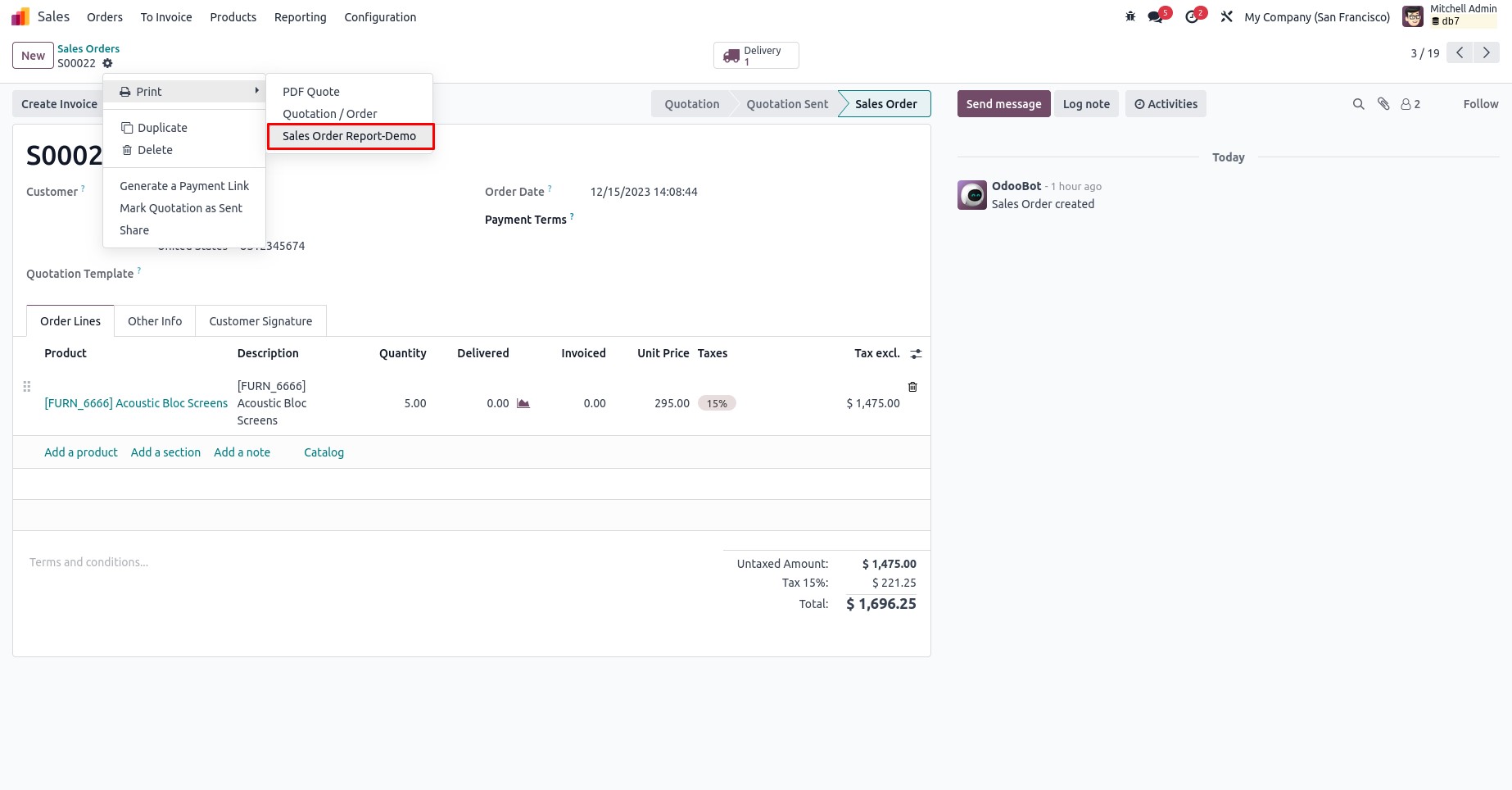The image size is (1512, 790).
Task: Go to the next record arrow
Action: coord(1486,53)
